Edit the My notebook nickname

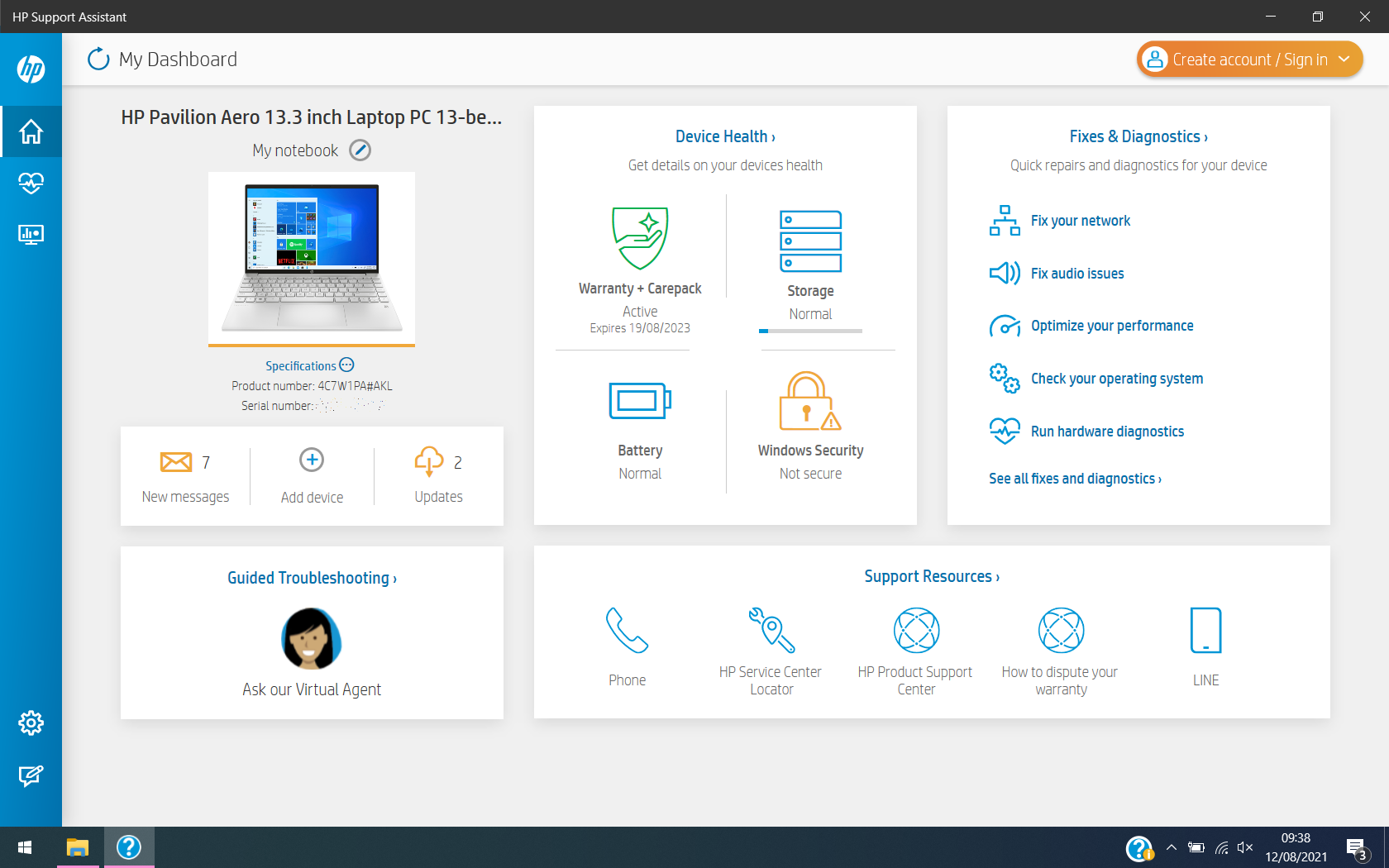360,150
